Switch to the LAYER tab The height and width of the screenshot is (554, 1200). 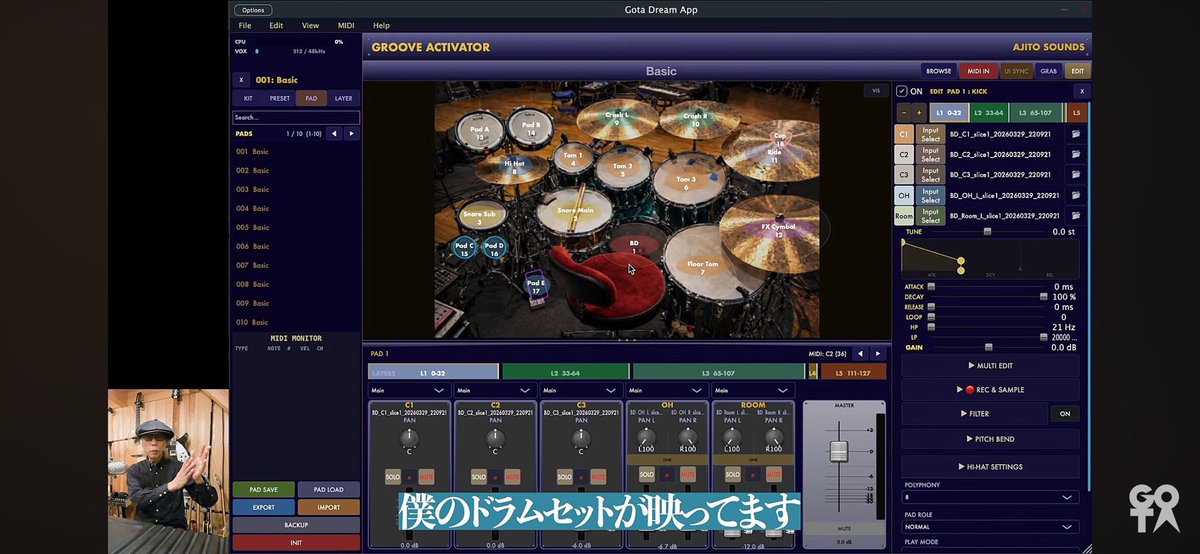click(x=343, y=99)
